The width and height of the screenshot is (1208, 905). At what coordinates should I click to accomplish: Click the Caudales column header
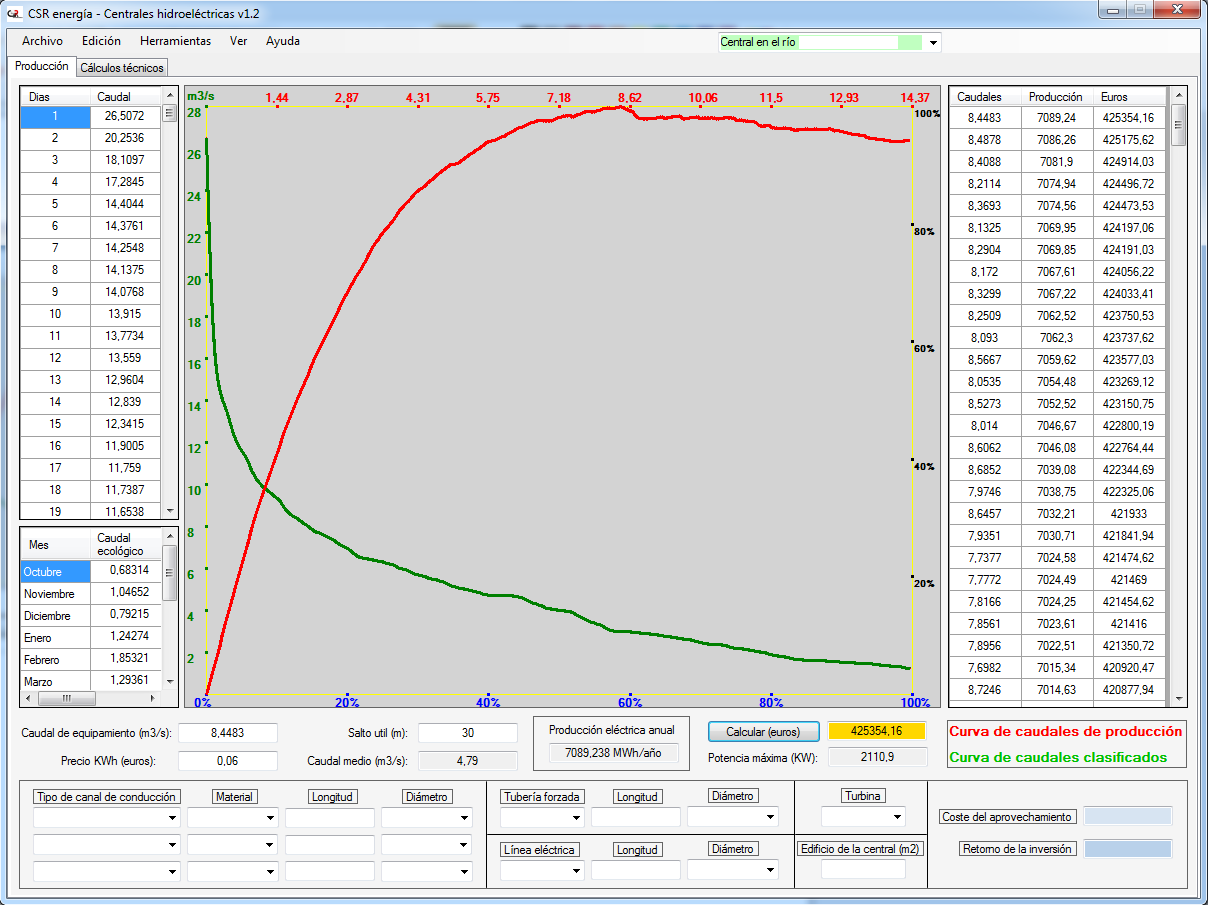pyautogui.click(x=984, y=97)
